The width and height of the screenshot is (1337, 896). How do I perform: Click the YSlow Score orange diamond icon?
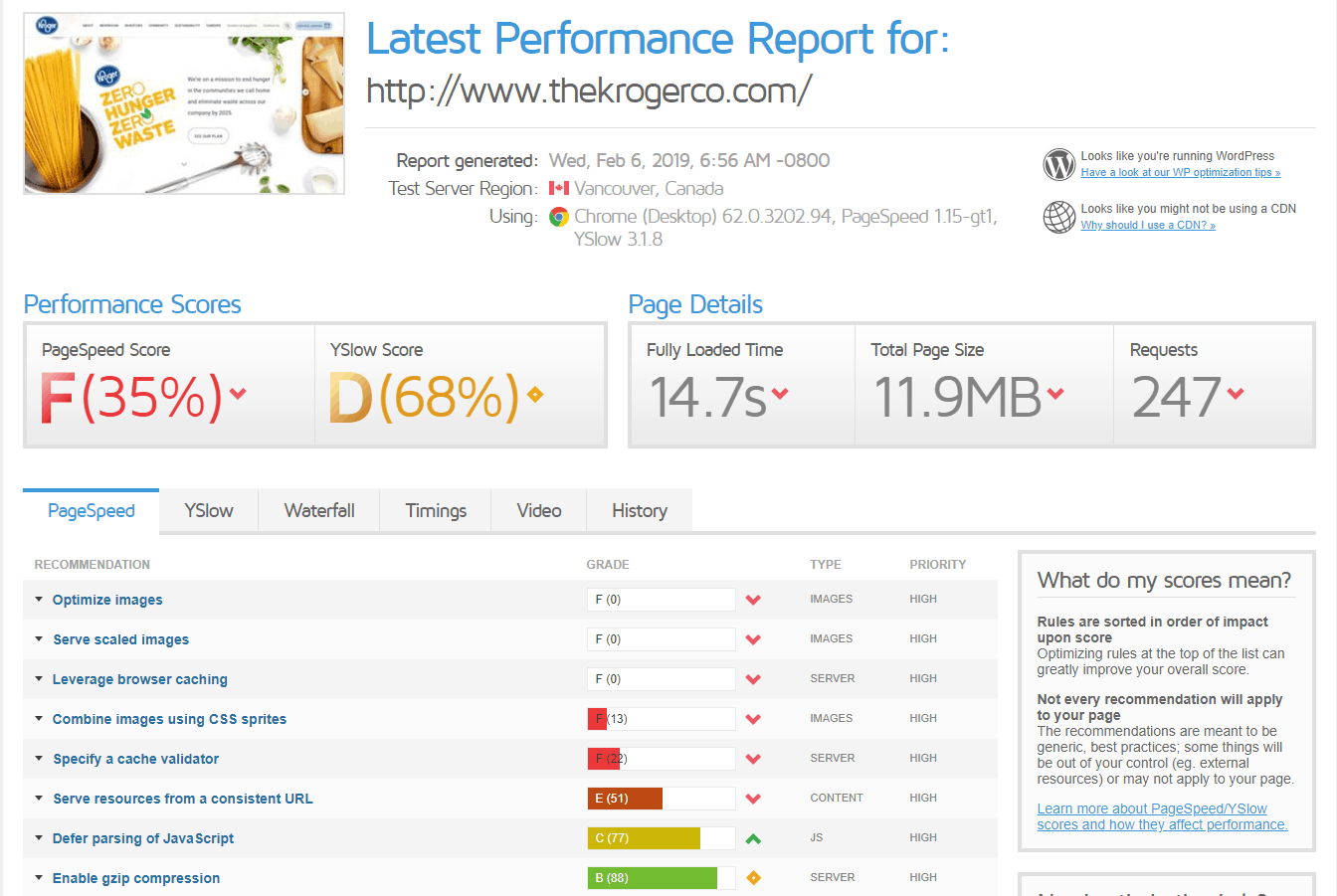[x=535, y=395]
